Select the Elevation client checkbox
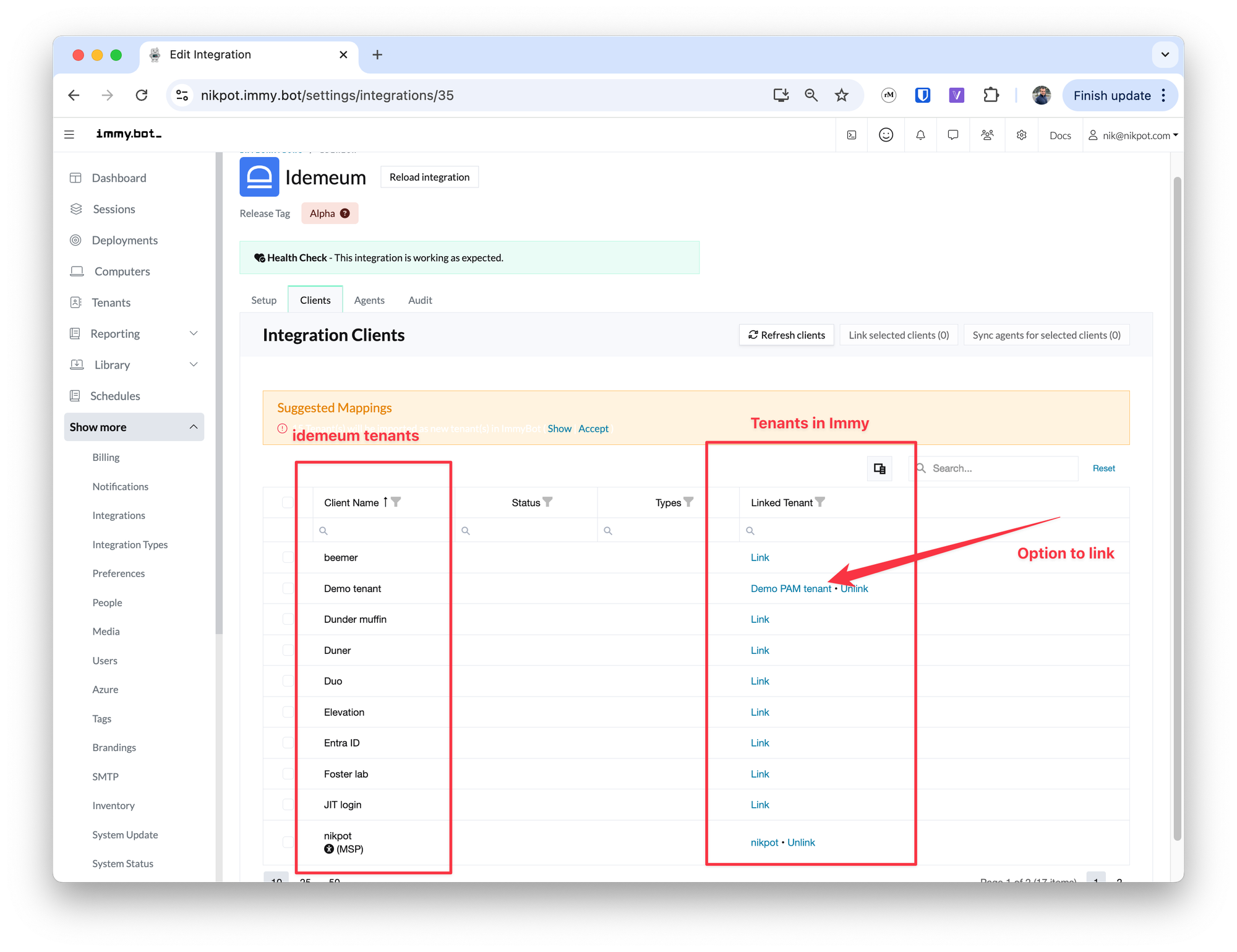Viewport: 1237px width, 952px height. 288,712
